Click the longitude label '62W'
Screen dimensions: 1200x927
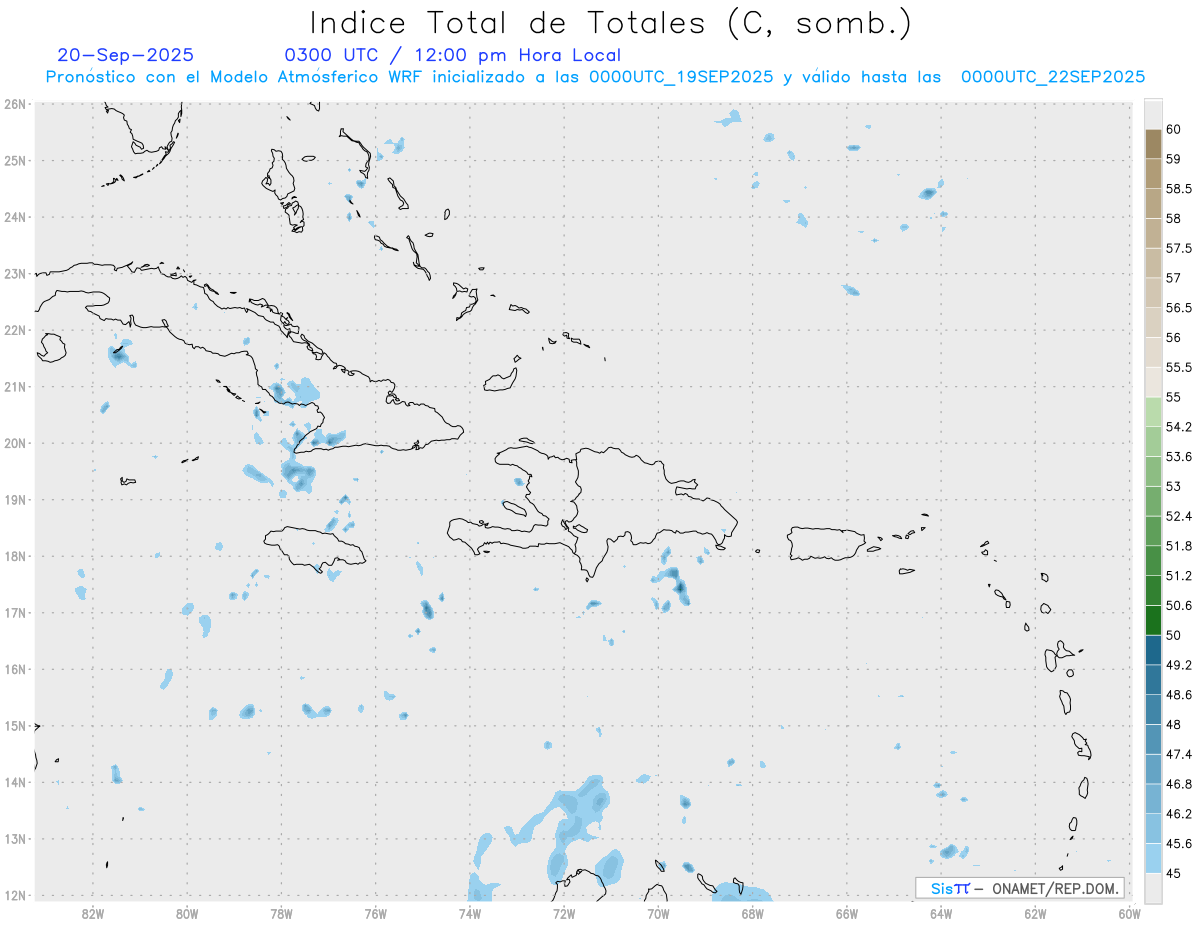point(1036,913)
